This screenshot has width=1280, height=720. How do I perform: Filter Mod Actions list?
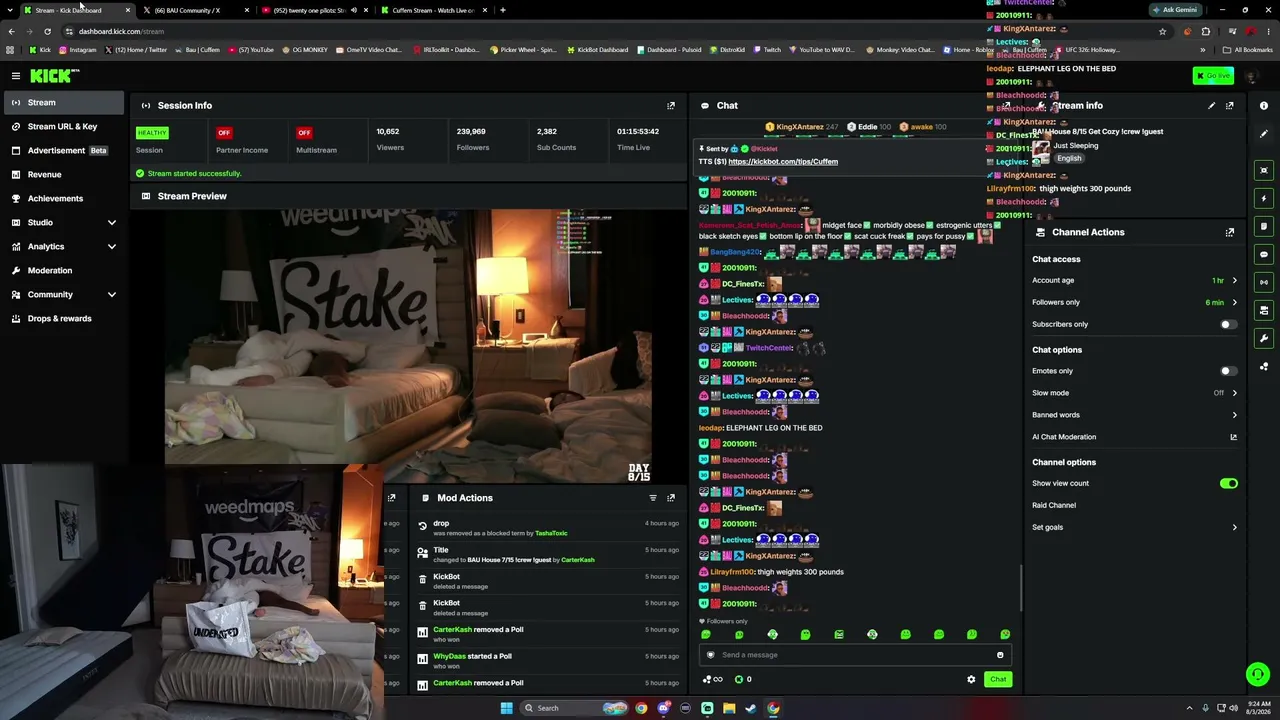653,498
